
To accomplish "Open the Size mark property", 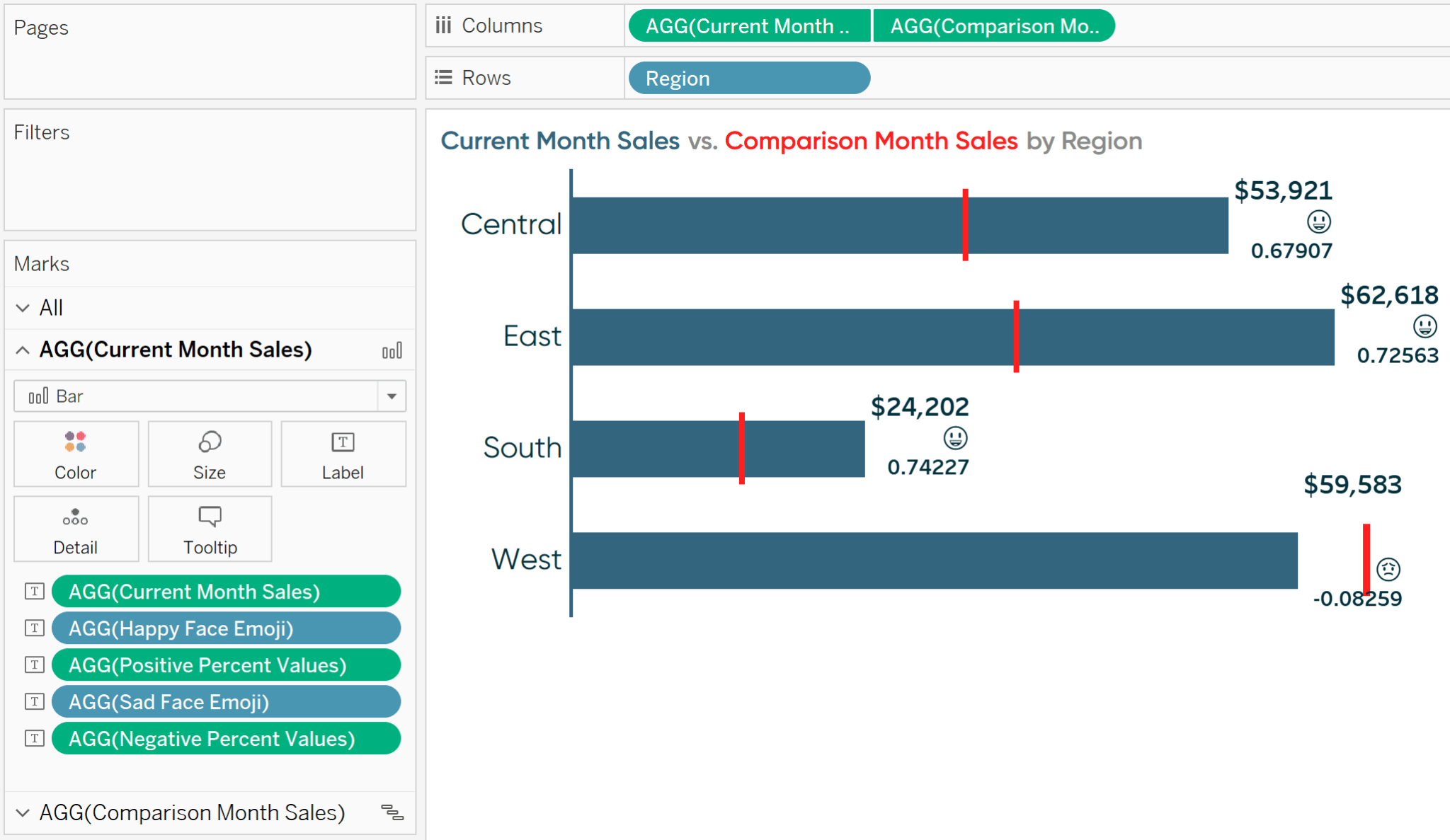I will pyautogui.click(x=209, y=454).
